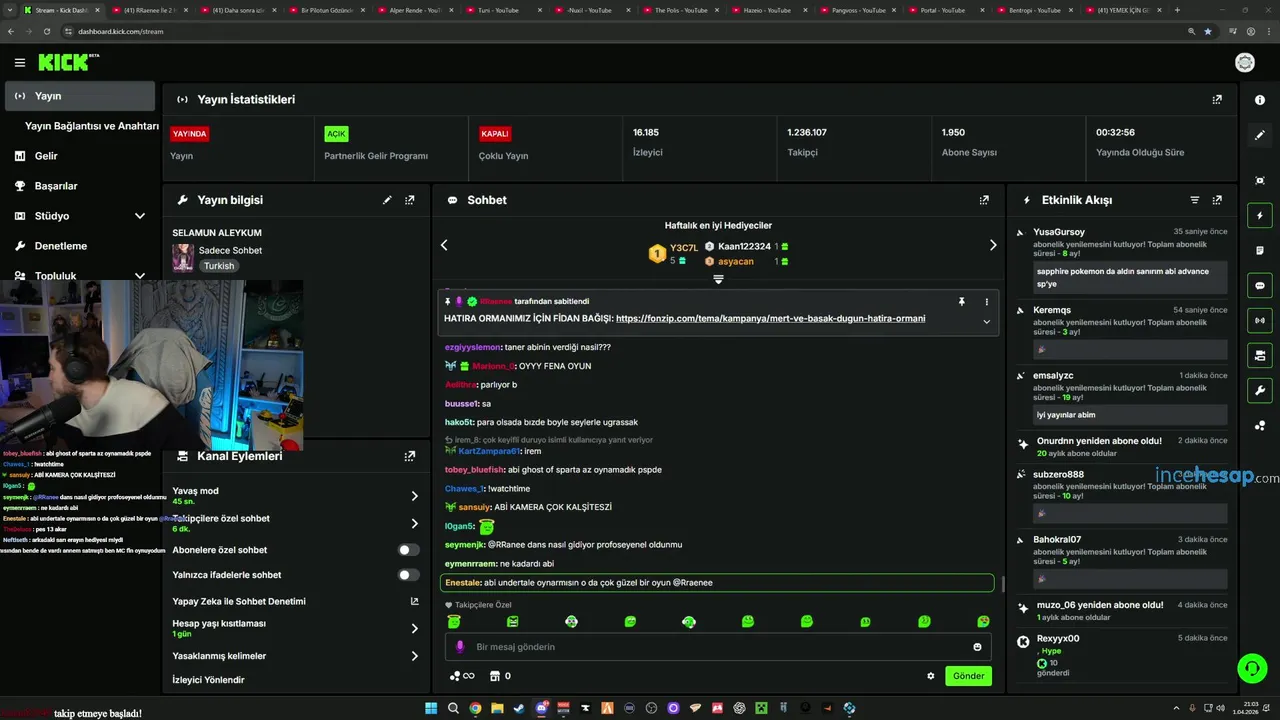Open Takipçilere özel sohbet chevron
1280x720 pixels.
pyautogui.click(x=414, y=524)
